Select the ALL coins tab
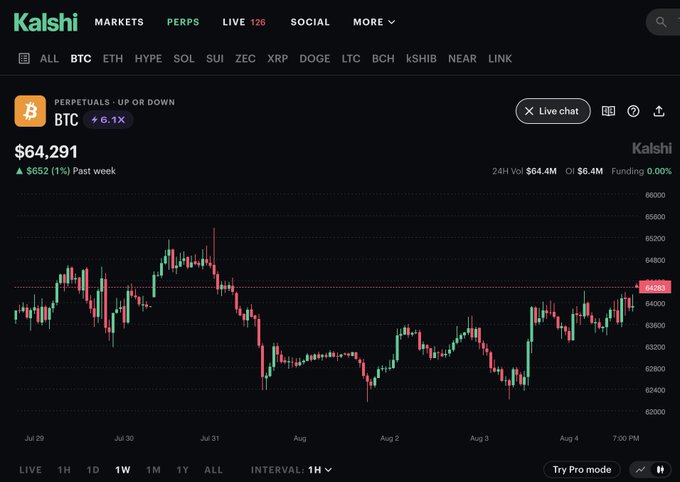Screen dimensions: 680x482 coord(49,59)
